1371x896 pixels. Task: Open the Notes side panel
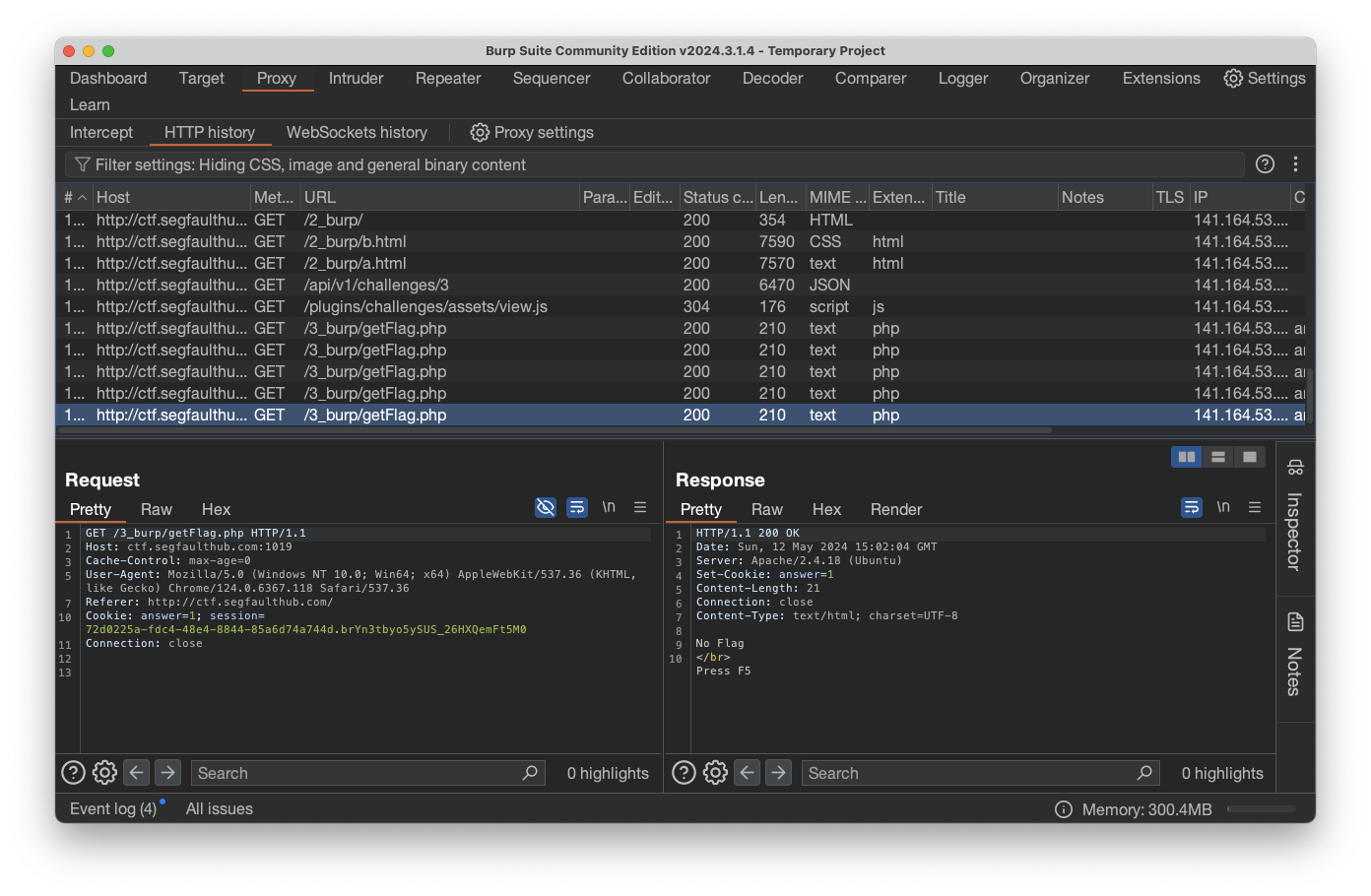tap(1295, 655)
